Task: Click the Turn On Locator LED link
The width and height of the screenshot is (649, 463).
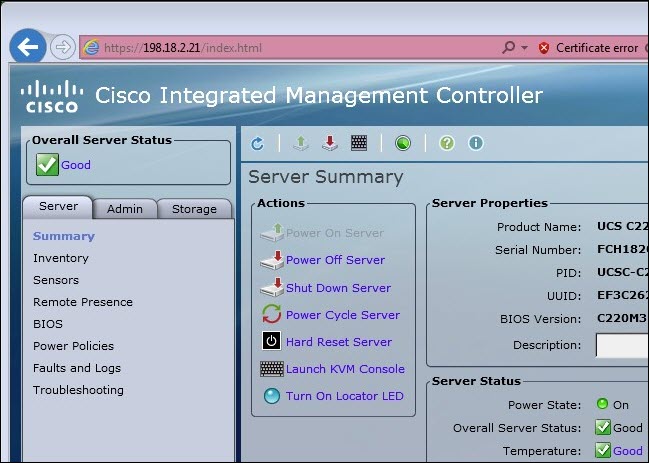Action: (345, 396)
